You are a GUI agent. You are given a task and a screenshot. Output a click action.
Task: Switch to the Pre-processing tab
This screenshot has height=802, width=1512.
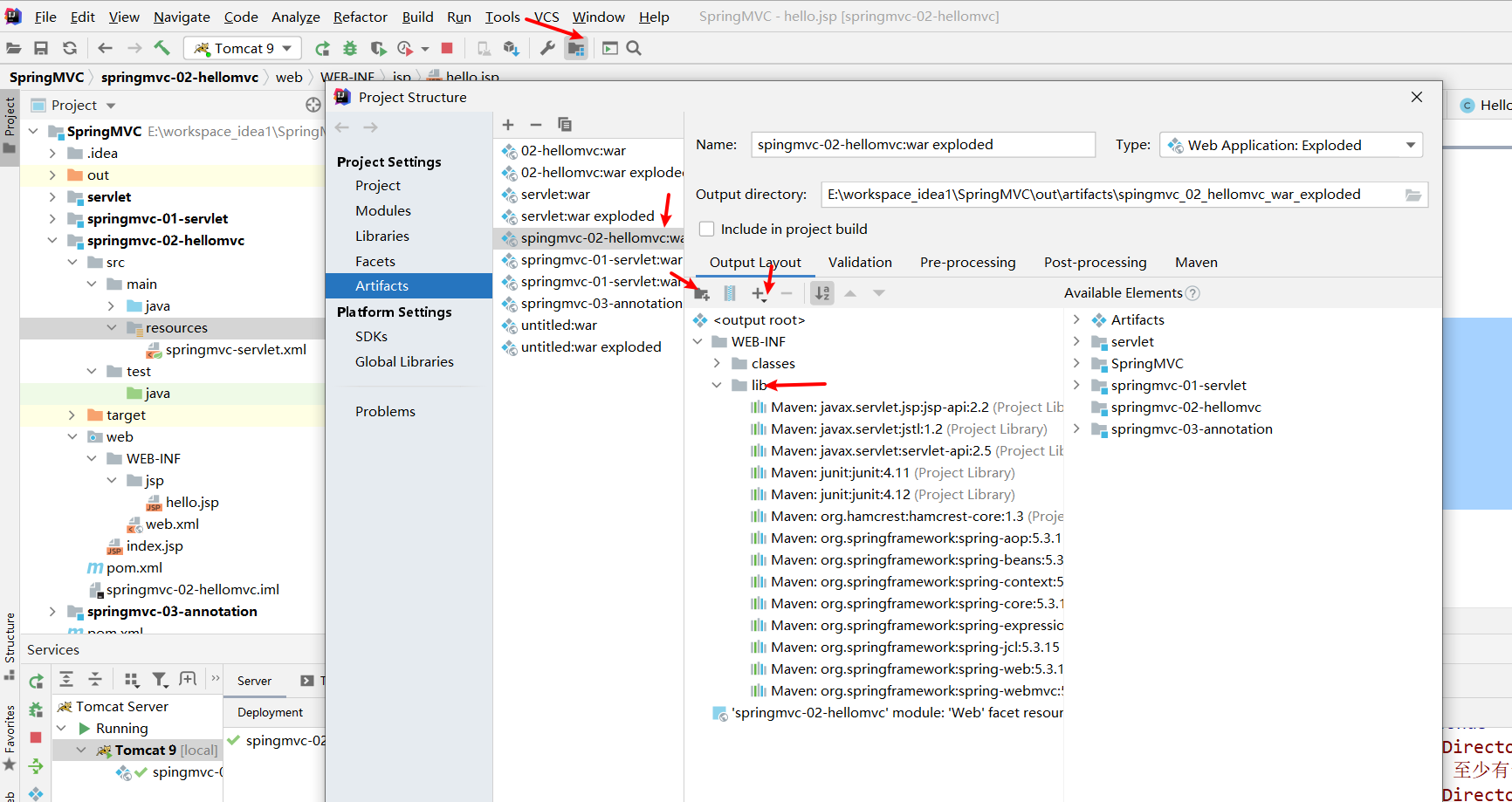coord(967,262)
